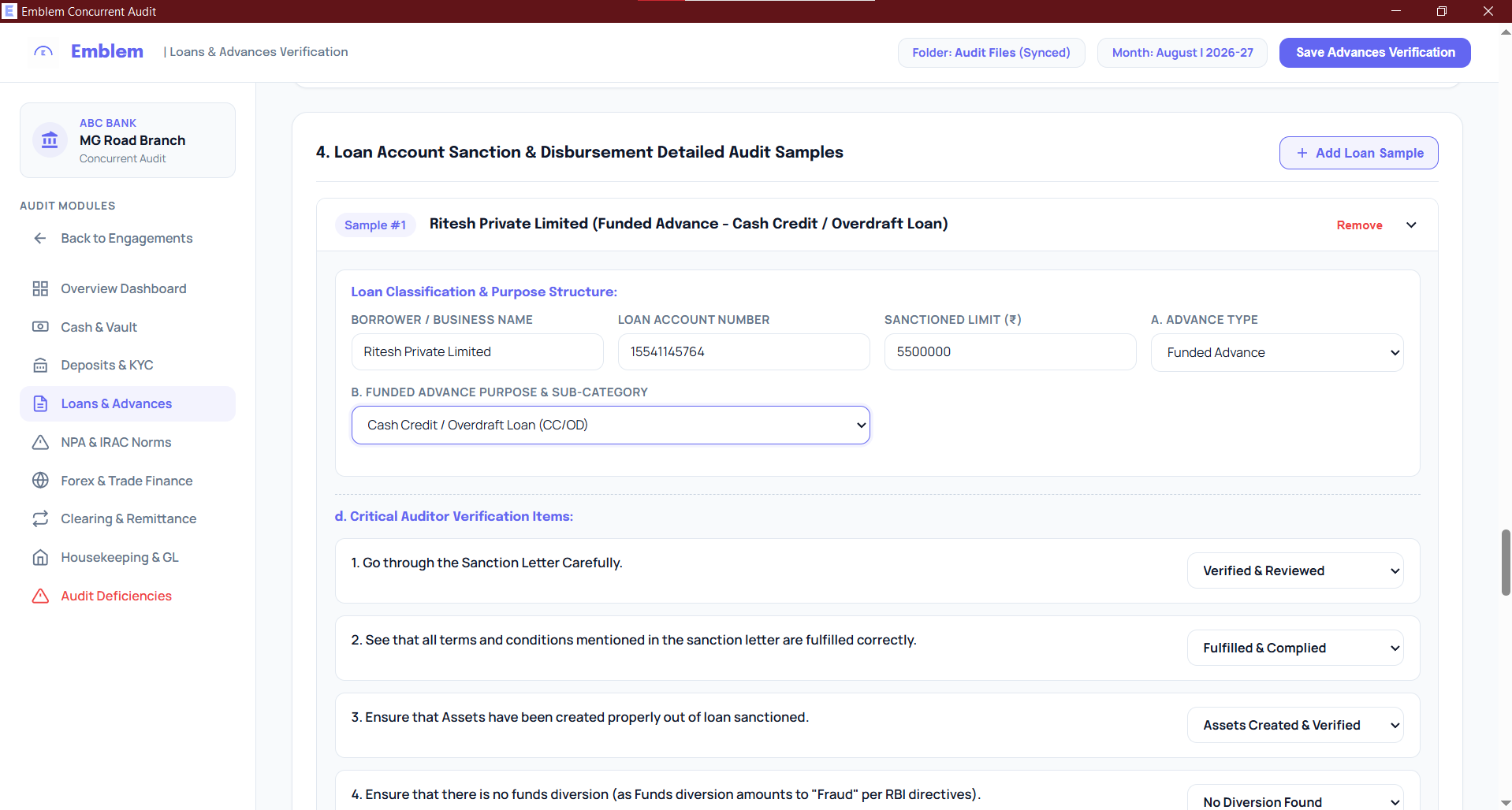Open NPA & IRAC Norms module

point(128,442)
